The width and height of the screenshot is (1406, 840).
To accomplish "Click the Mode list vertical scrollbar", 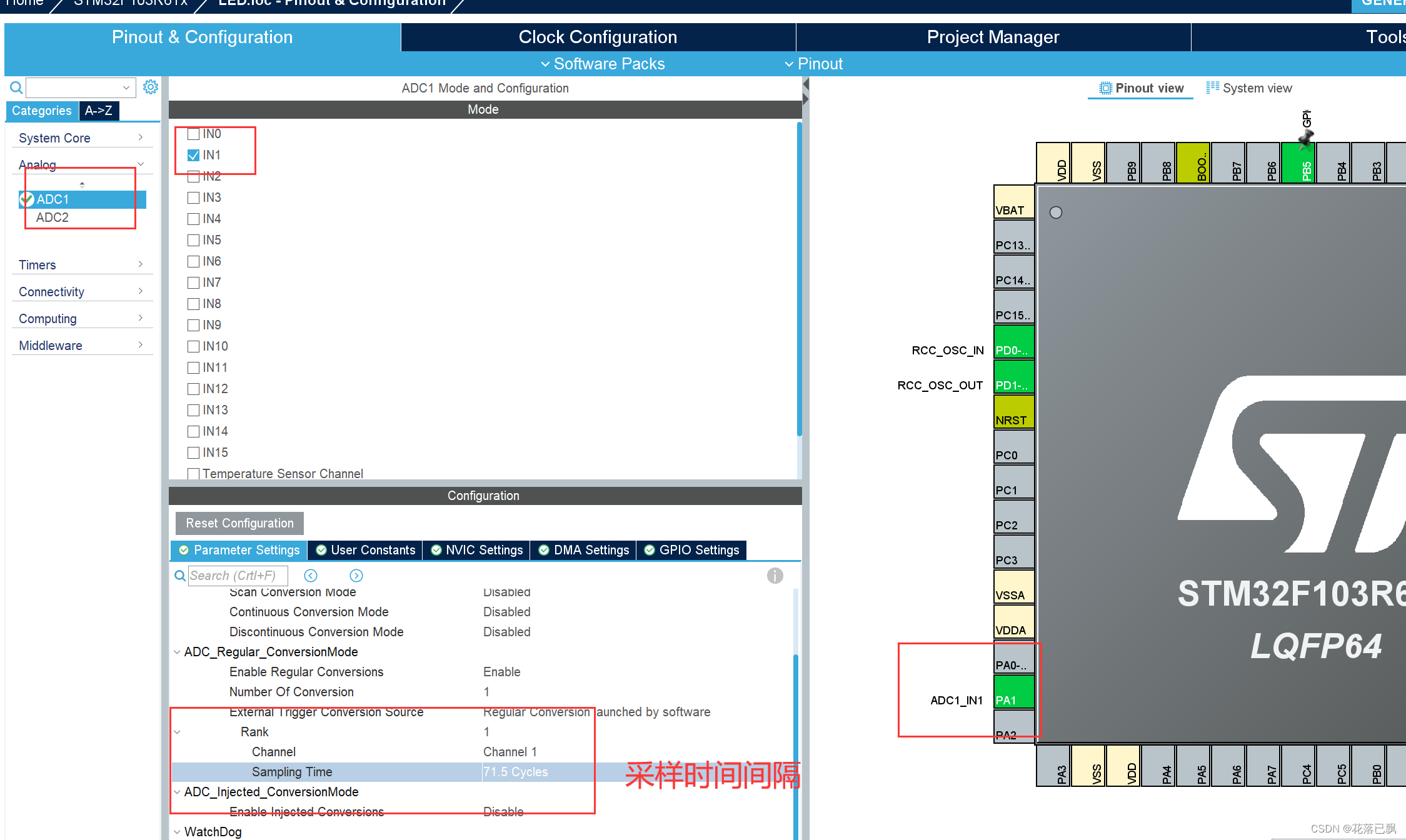I will coord(800,278).
